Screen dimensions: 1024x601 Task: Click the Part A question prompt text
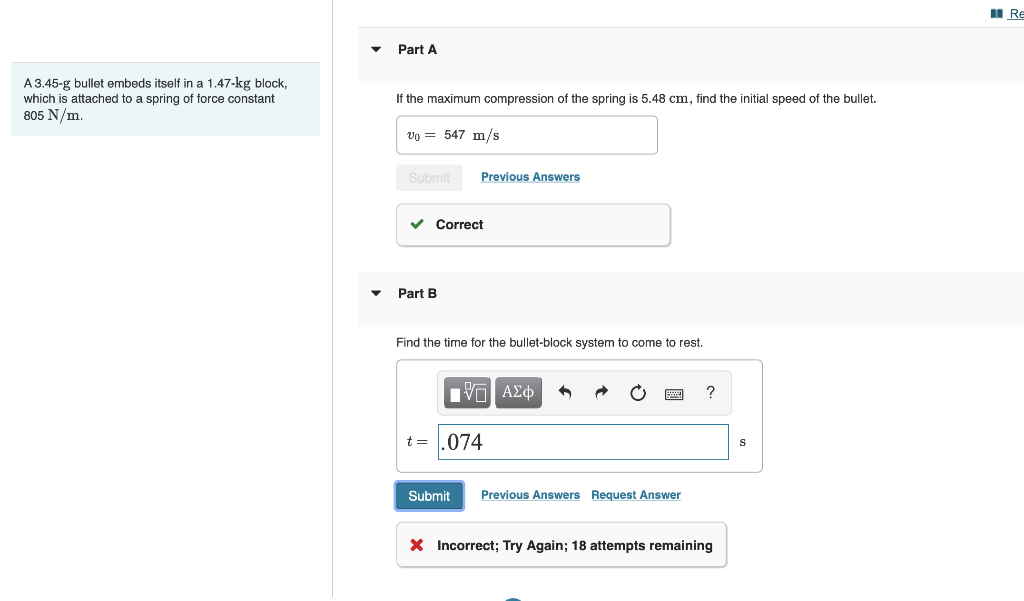pyautogui.click(x=636, y=99)
